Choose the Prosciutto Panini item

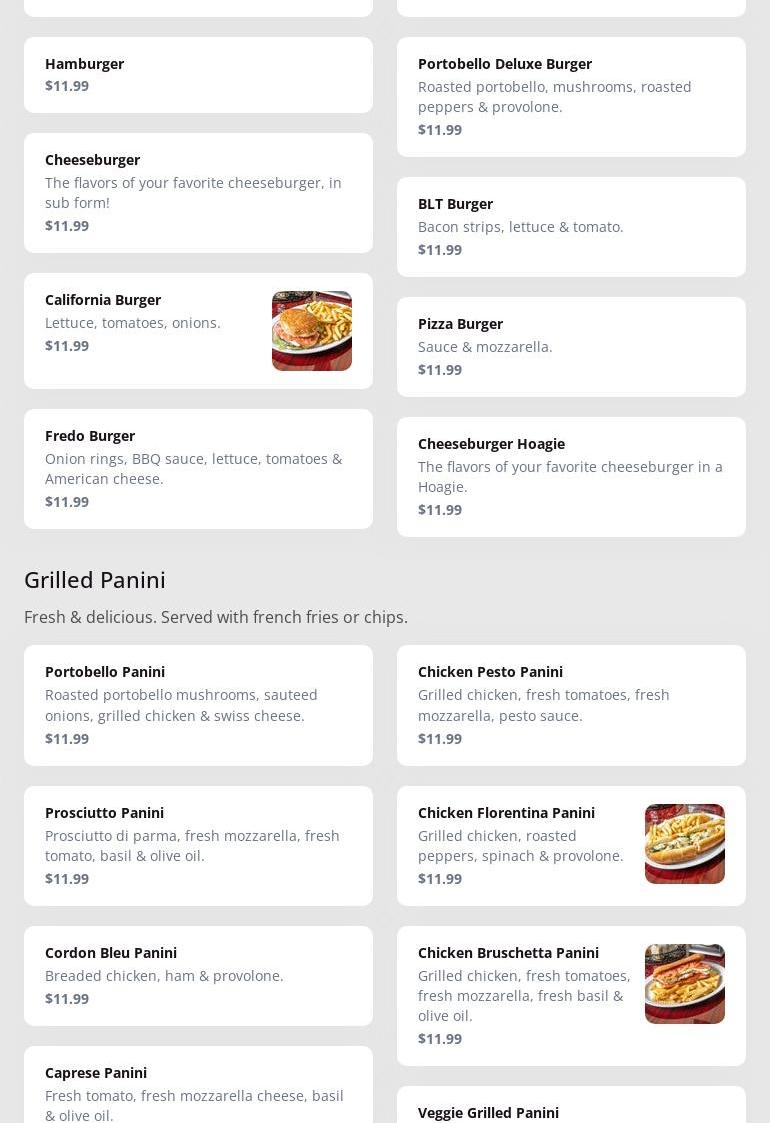[x=198, y=846]
